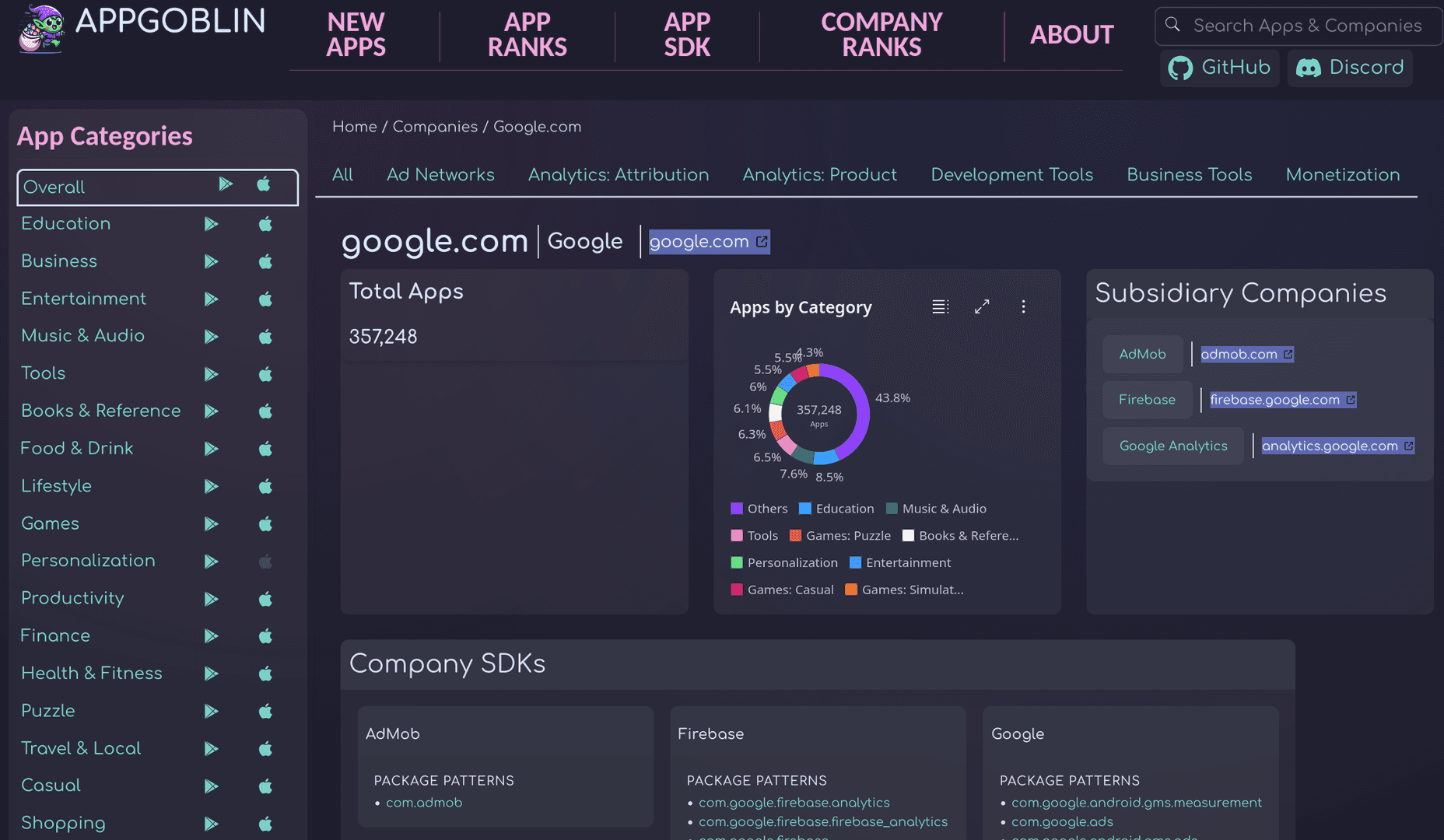
Task: Open the GitHub page via its icon
Action: point(1181,68)
